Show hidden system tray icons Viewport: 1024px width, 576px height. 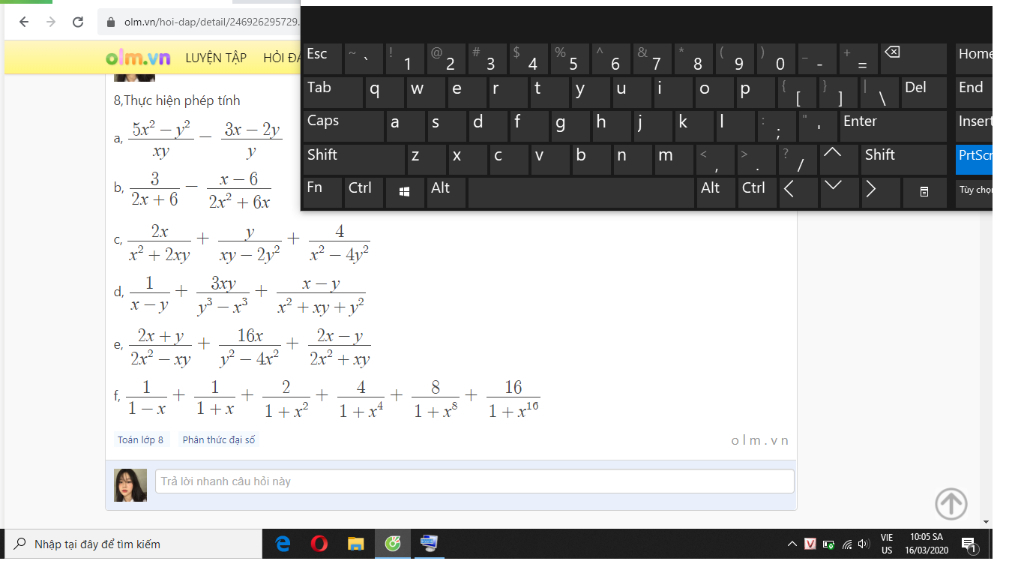(x=792, y=544)
